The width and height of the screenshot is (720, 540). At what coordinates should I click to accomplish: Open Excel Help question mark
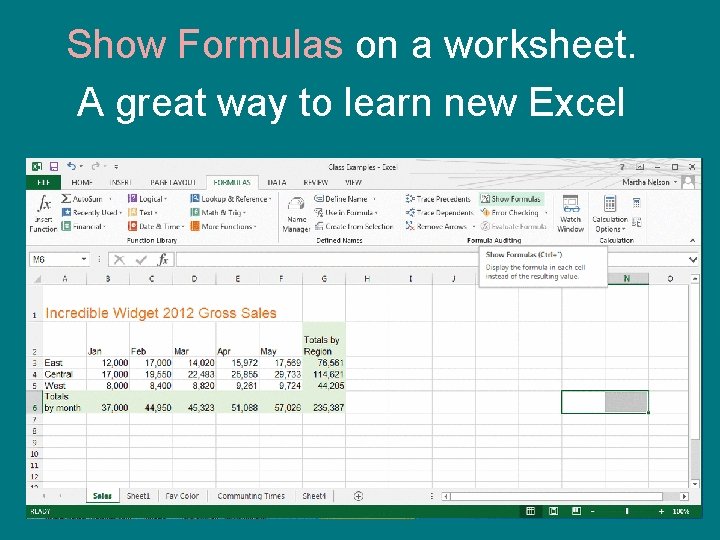(622, 167)
